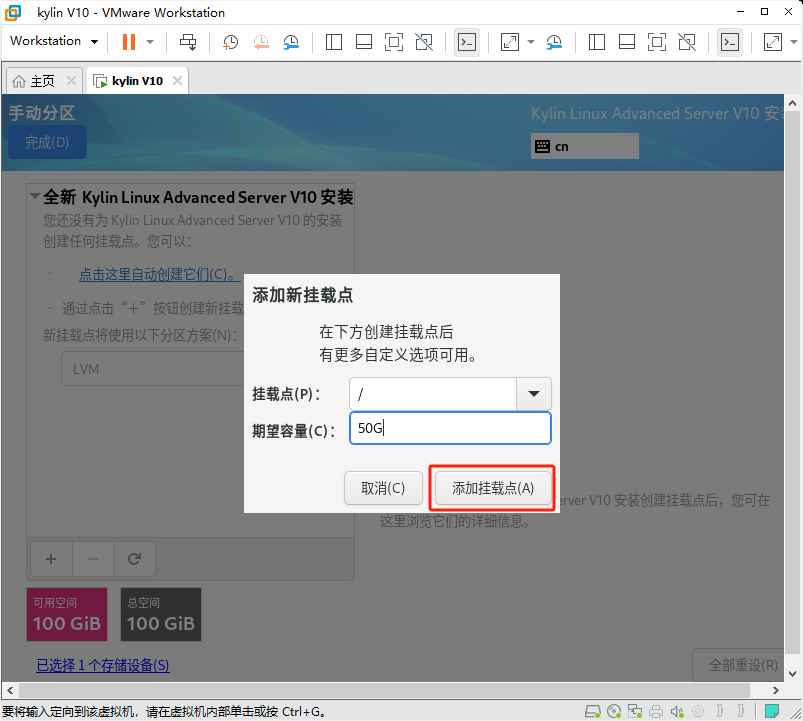Take a snapshot using the clock-plus icon

[230, 41]
